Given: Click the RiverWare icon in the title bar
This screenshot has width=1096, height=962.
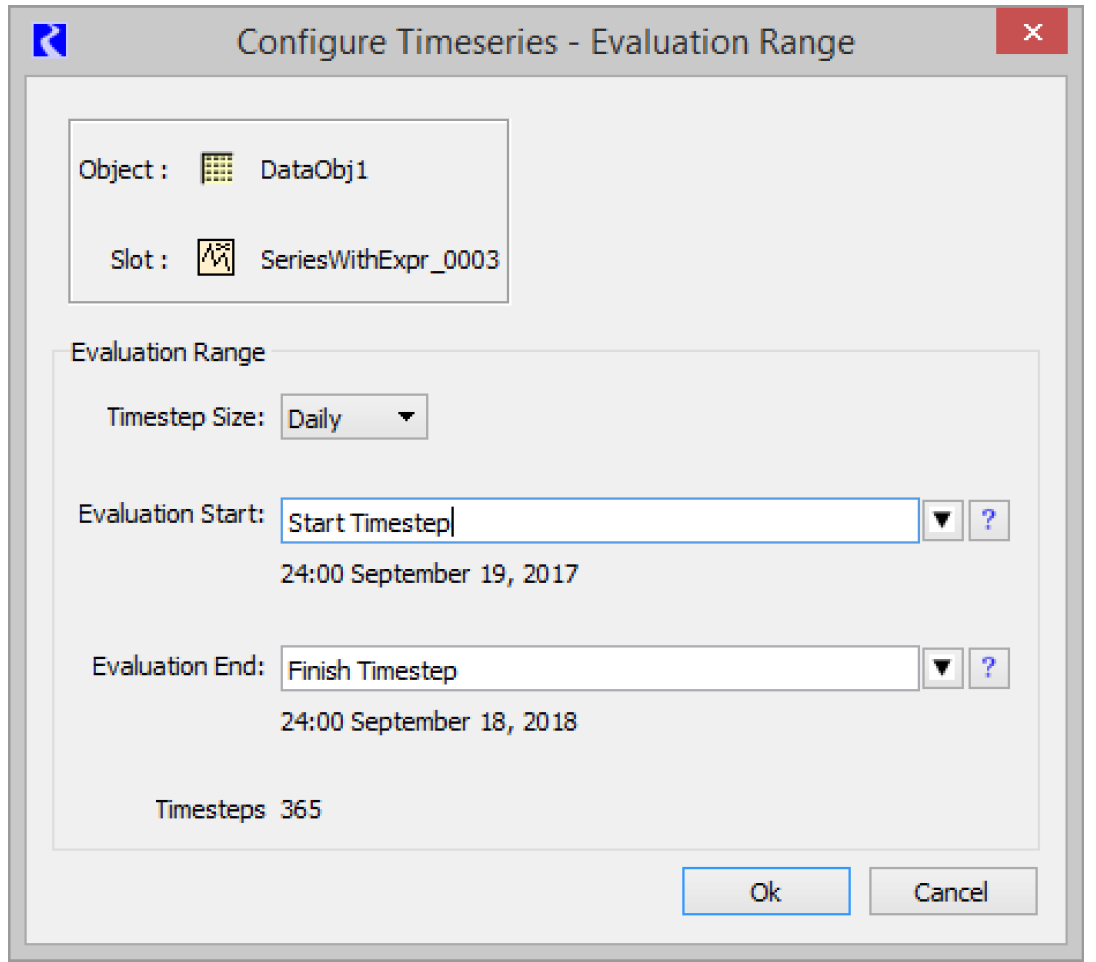Looking at the screenshot, I should [x=50, y=41].
